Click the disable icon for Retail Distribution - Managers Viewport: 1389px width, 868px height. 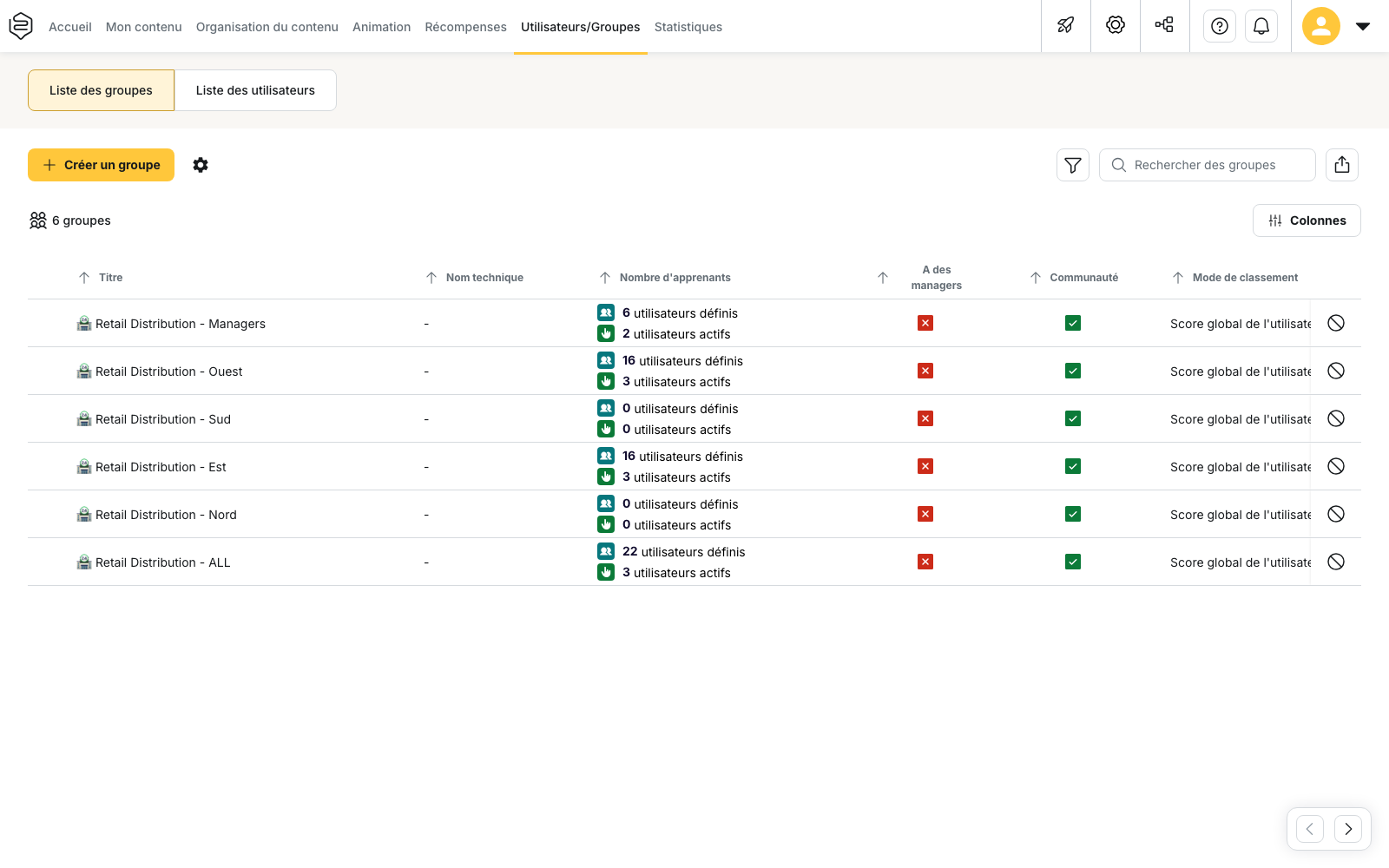pos(1336,323)
